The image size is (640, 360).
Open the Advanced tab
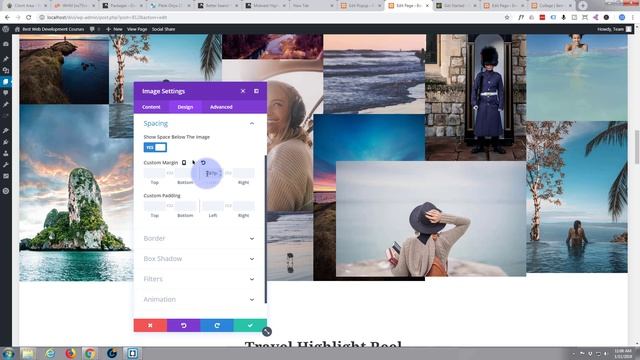(x=221, y=107)
